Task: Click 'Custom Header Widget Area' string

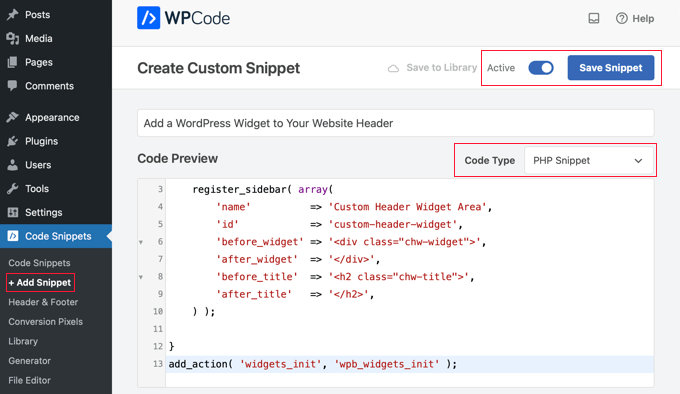Action: tap(407, 207)
